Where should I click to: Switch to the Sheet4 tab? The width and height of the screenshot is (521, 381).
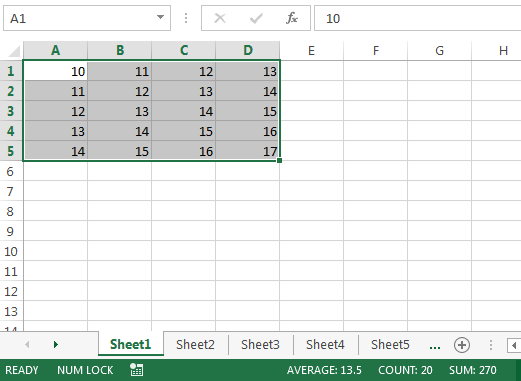[x=325, y=345]
